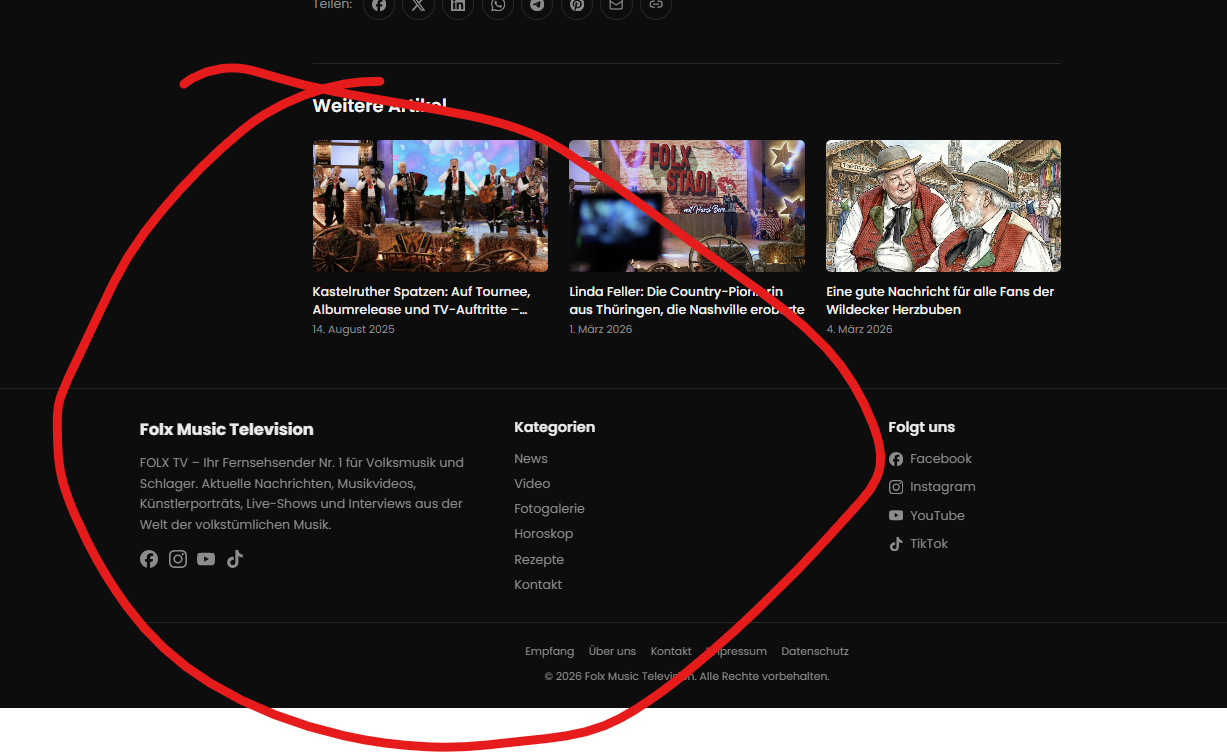Click the 4. März 2026 date
This screenshot has width=1227, height=753.
(859, 329)
